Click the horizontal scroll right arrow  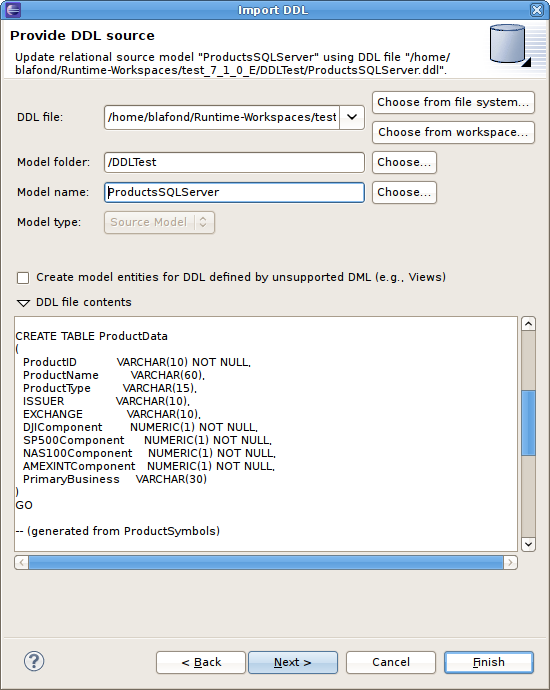click(510, 562)
